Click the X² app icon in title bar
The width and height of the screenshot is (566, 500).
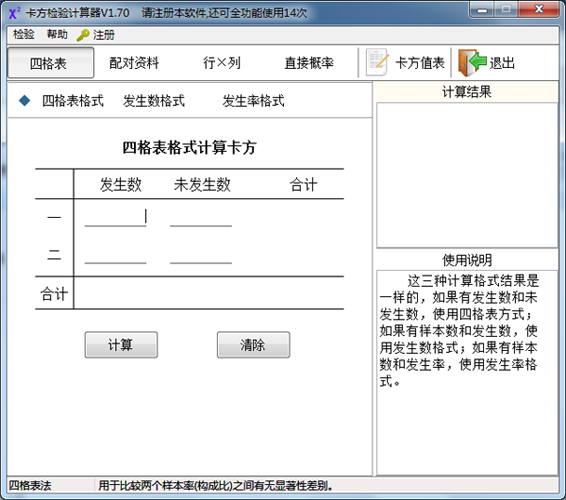(x=14, y=13)
